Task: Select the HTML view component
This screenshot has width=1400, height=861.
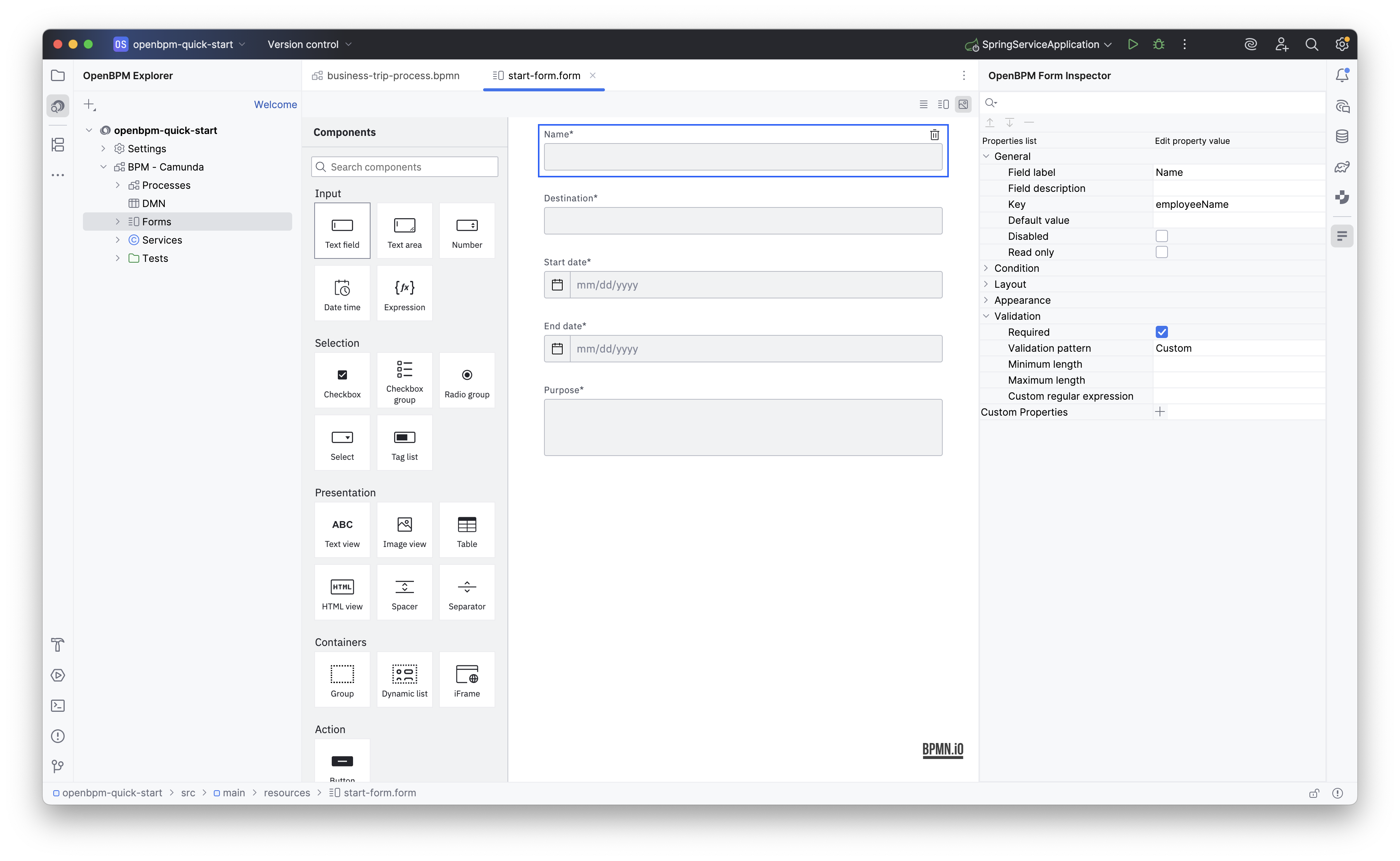Action: click(342, 593)
